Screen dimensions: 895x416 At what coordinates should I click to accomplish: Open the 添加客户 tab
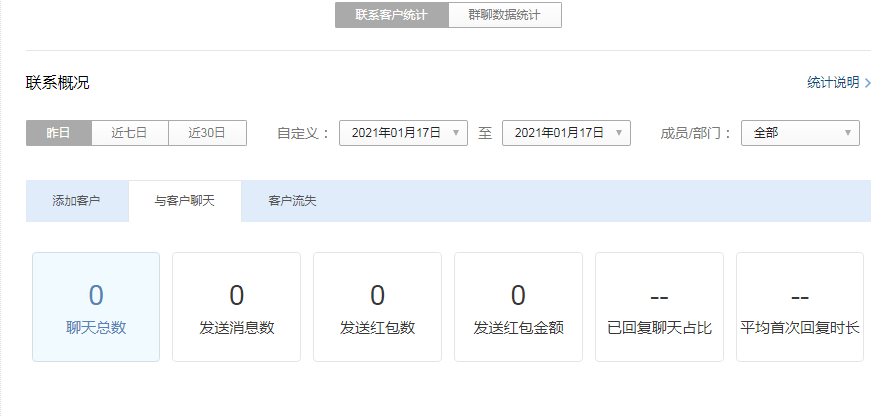click(77, 201)
